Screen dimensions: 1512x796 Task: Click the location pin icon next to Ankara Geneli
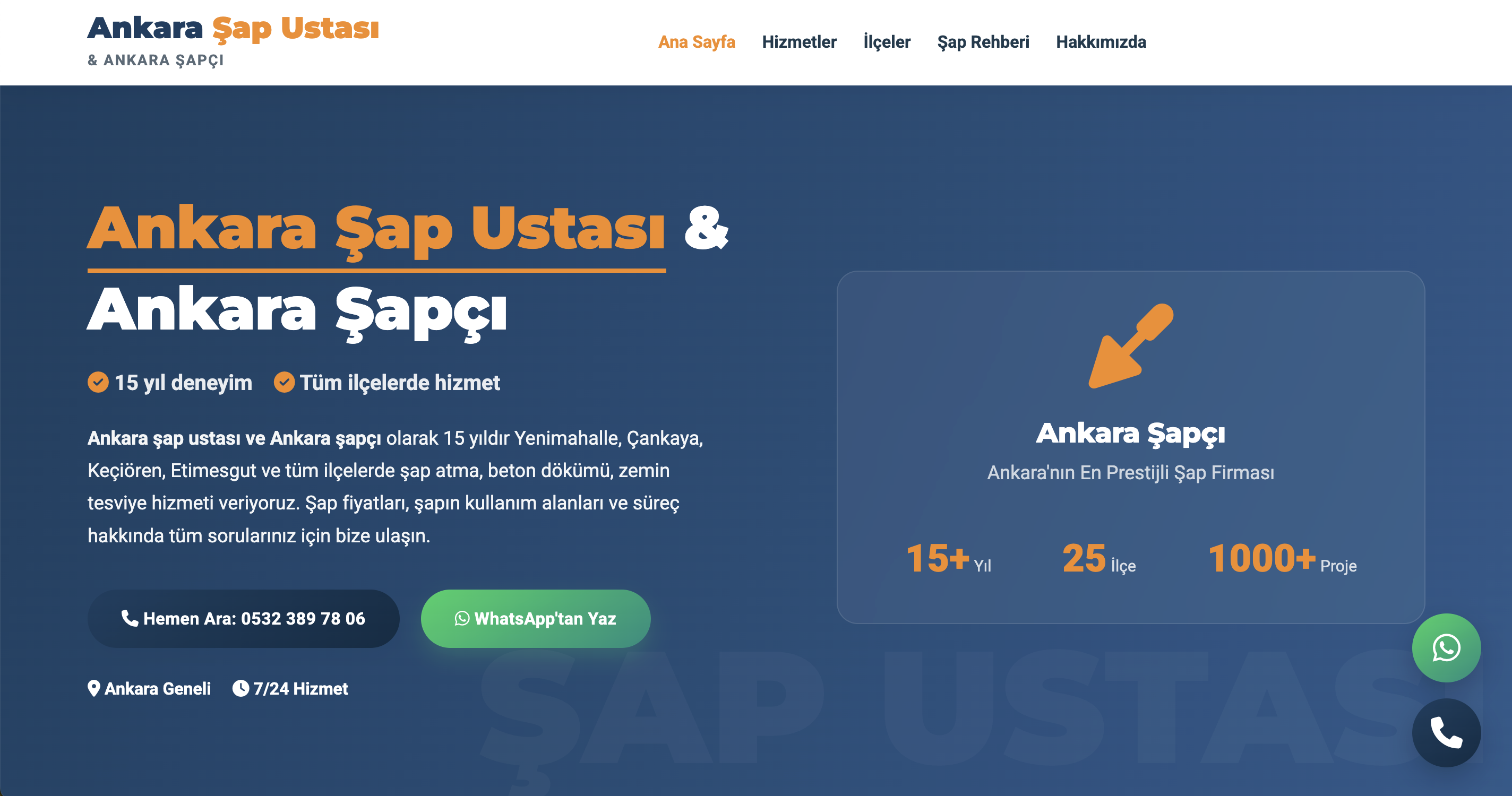click(94, 688)
